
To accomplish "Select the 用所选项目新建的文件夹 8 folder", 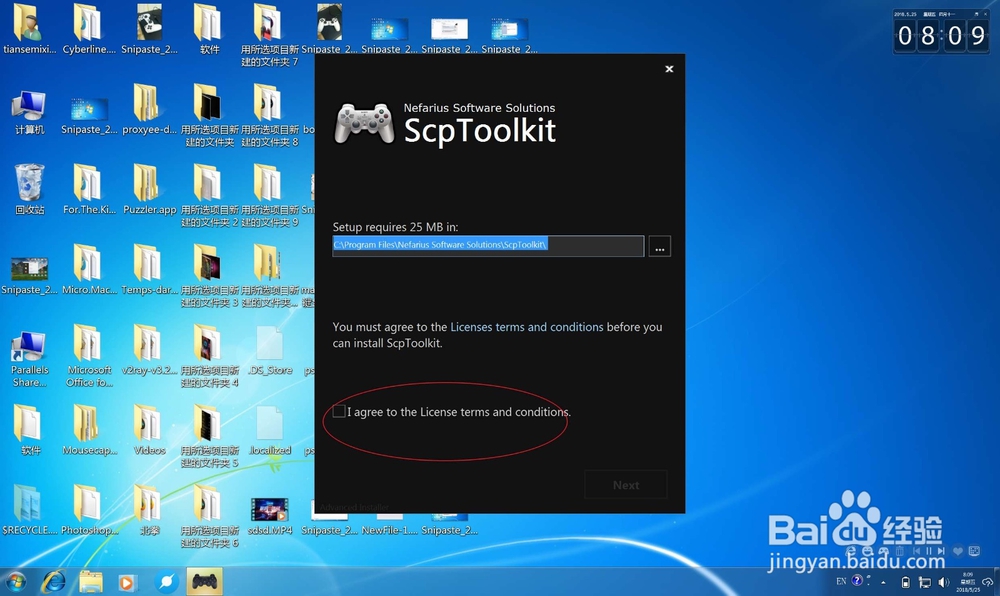I will [270, 116].
